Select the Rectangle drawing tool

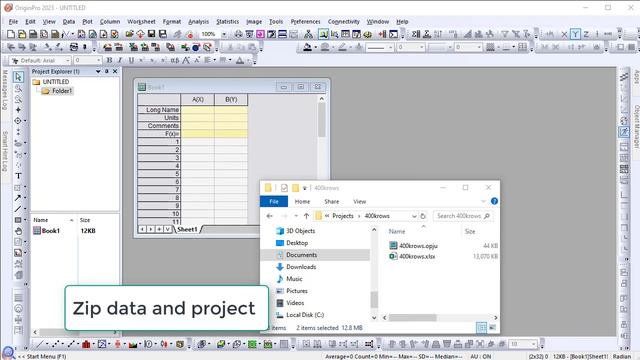point(18,220)
